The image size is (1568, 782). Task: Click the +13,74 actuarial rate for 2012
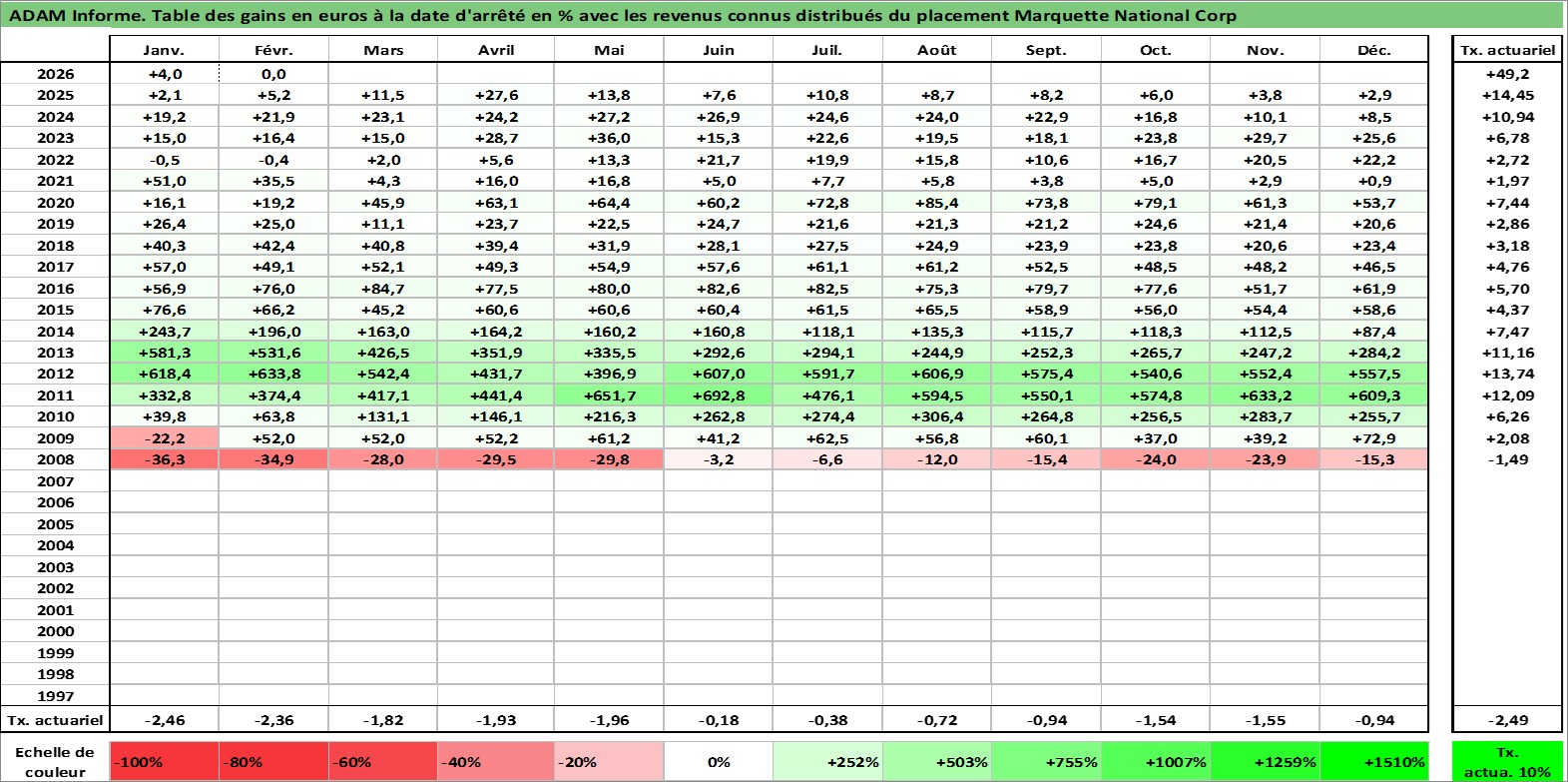click(1507, 374)
